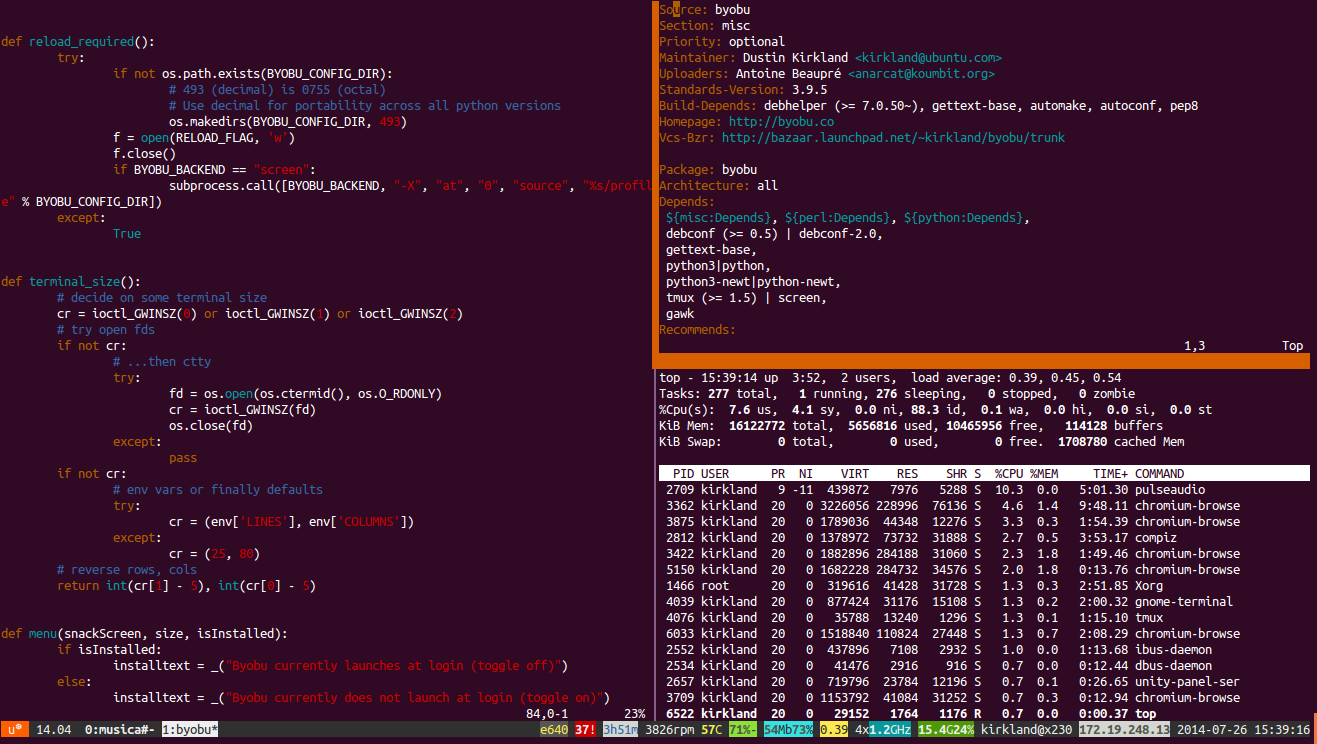Click the 15.4G24% memory usage indicator

coord(945,729)
